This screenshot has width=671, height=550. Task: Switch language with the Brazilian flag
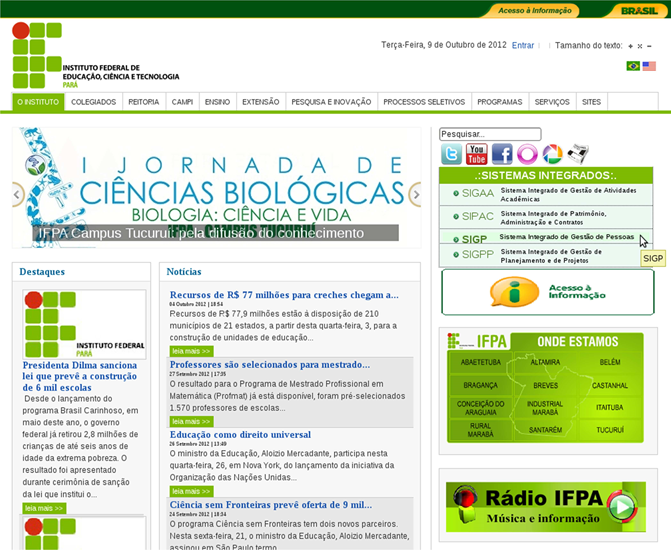click(x=633, y=66)
